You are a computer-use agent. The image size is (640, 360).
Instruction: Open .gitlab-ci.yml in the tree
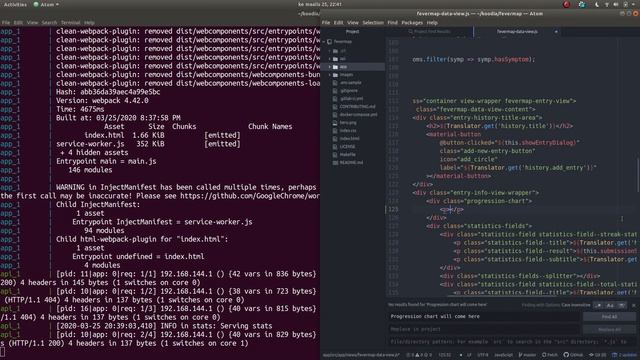point(351,99)
